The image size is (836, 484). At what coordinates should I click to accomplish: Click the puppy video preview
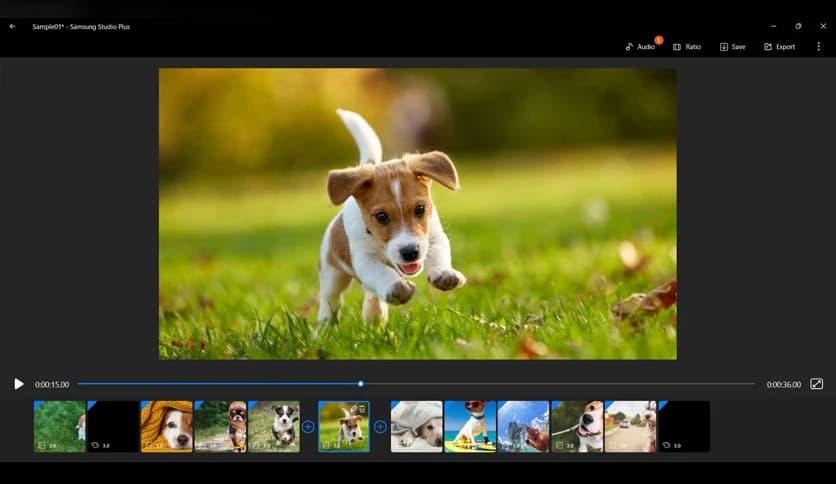(418, 214)
